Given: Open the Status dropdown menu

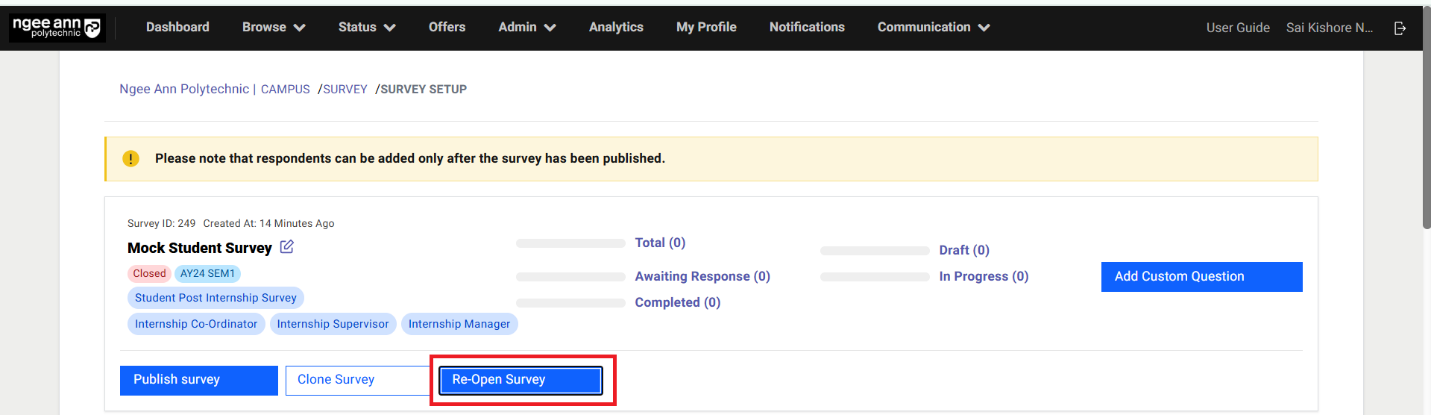Looking at the screenshot, I should point(366,27).
